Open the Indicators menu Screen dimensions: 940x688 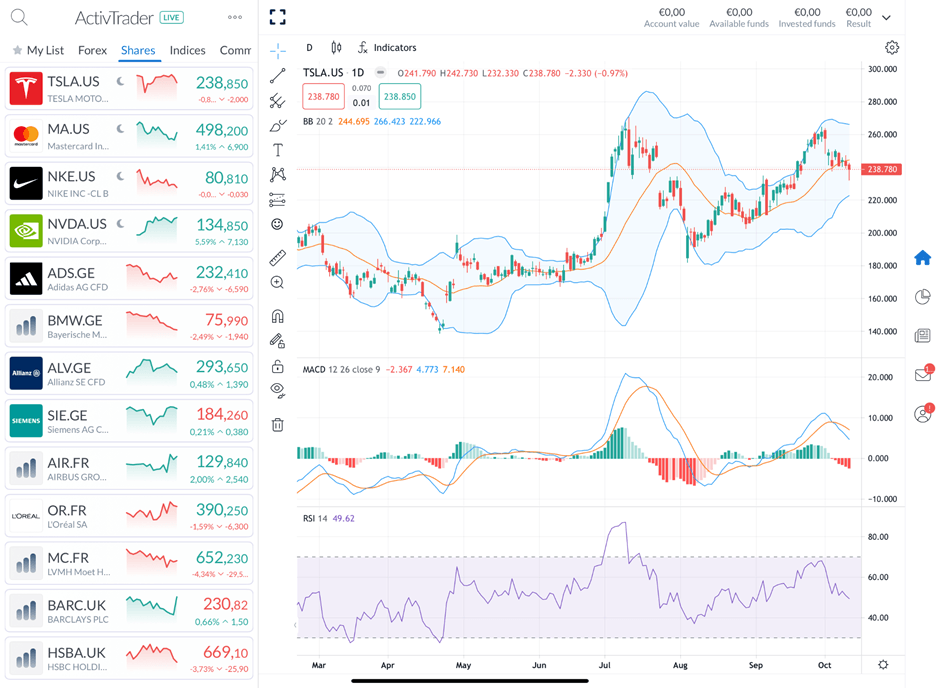click(387, 47)
